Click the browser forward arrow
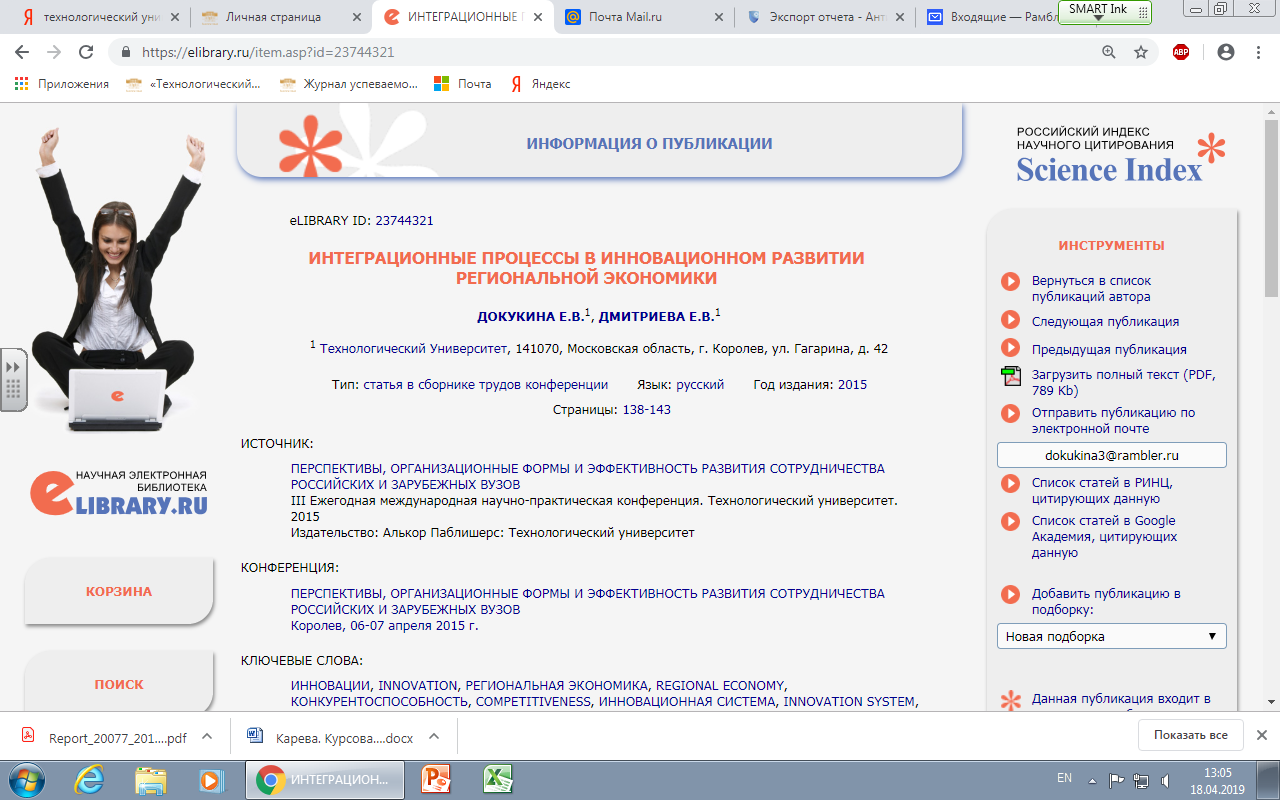This screenshot has height=800, width=1280. tap(54, 52)
